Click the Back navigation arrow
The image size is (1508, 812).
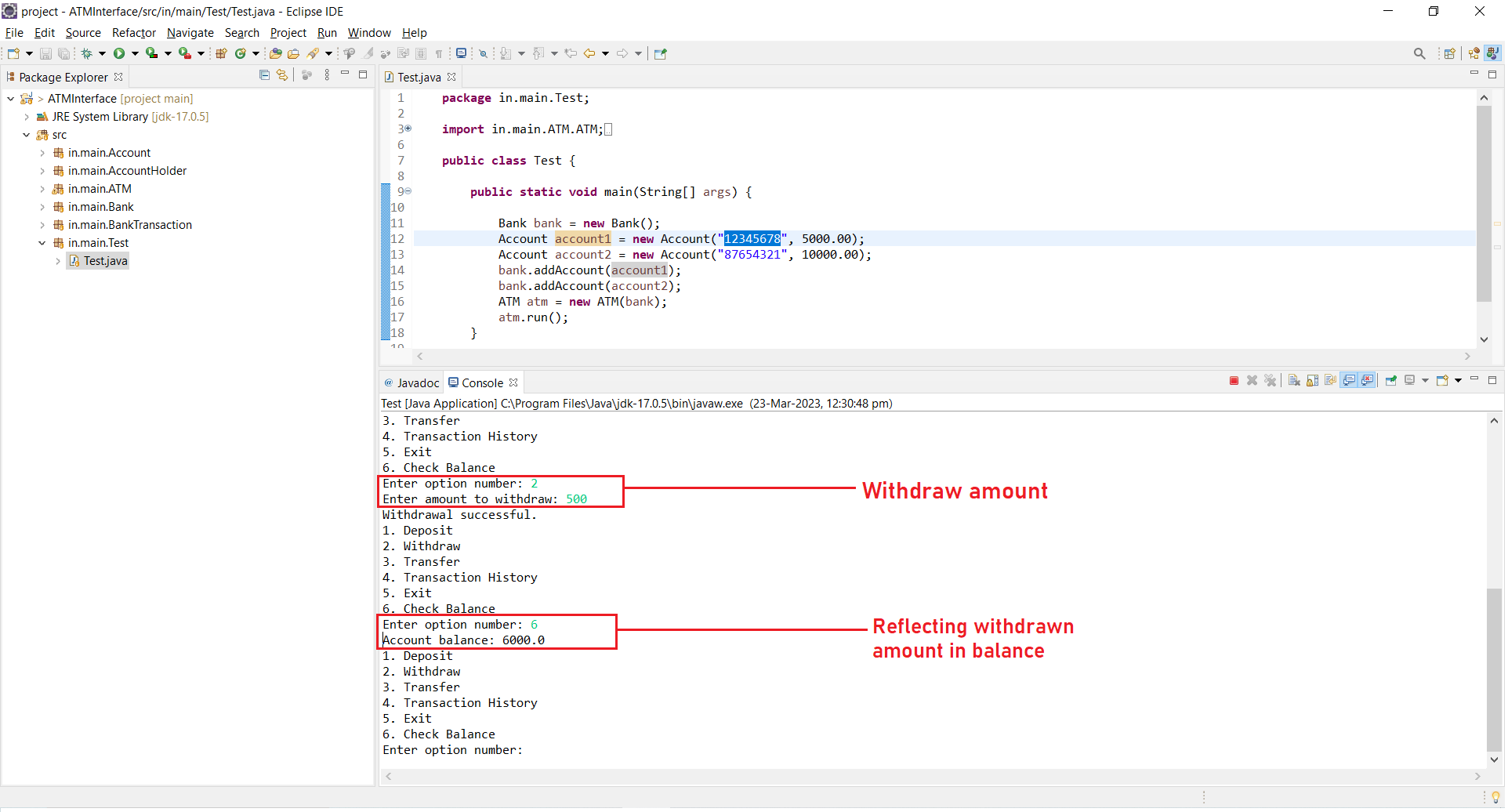point(589,53)
